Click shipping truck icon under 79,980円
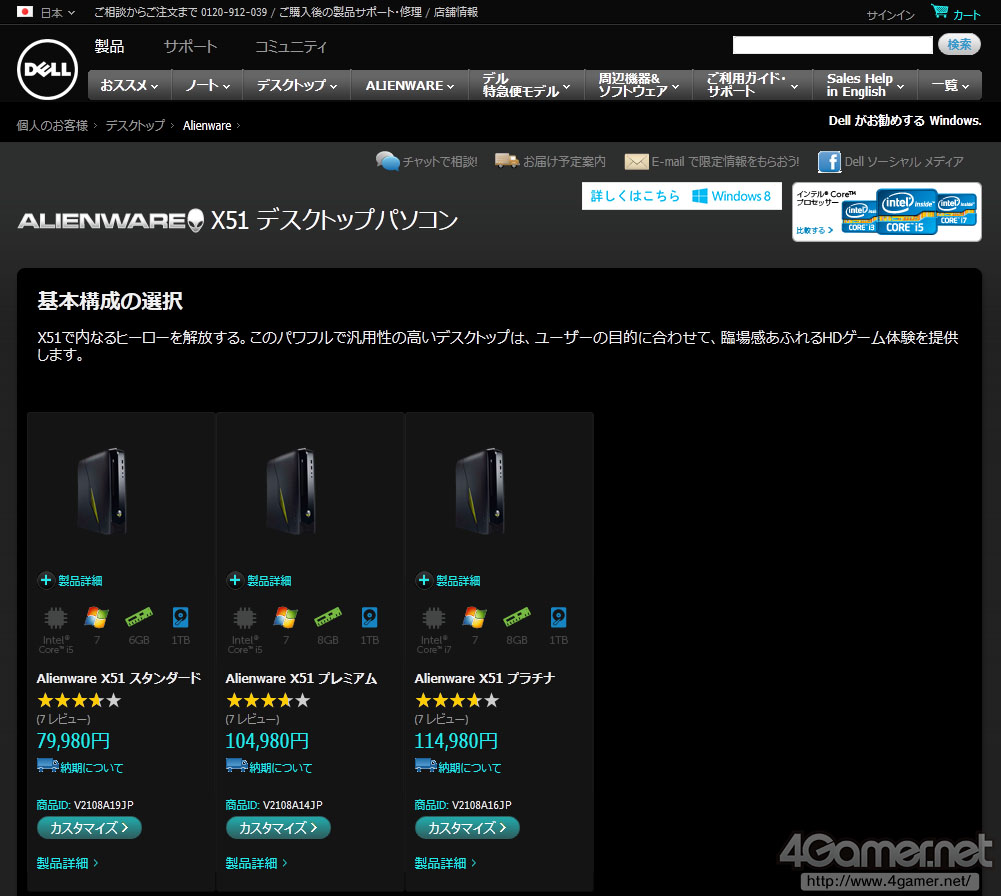The height and width of the screenshot is (896, 1001). 48,765
